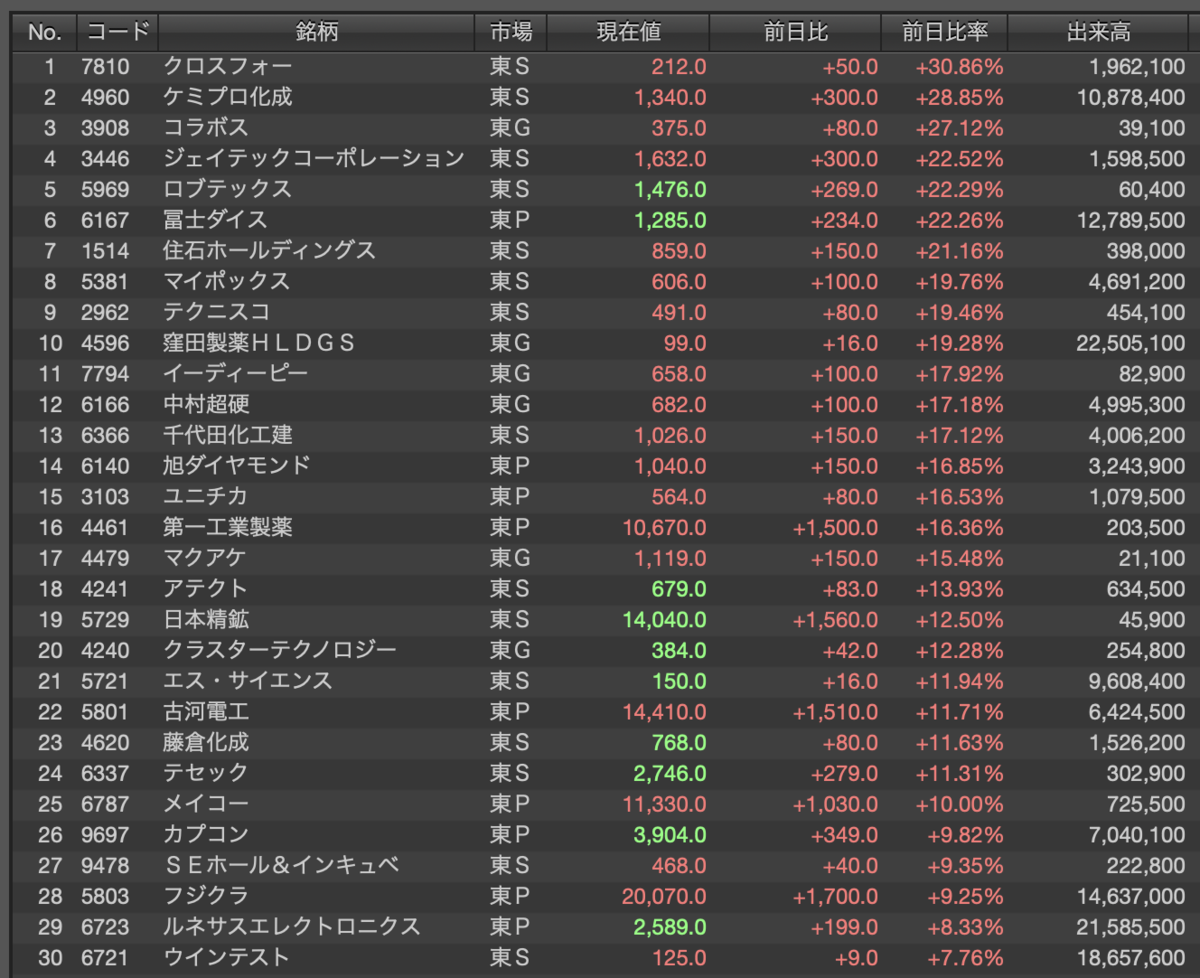Image resolution: width=1200 pixels, height=978 pixels.
Task: Click volume value 10,878,400
Action: 1132,98
